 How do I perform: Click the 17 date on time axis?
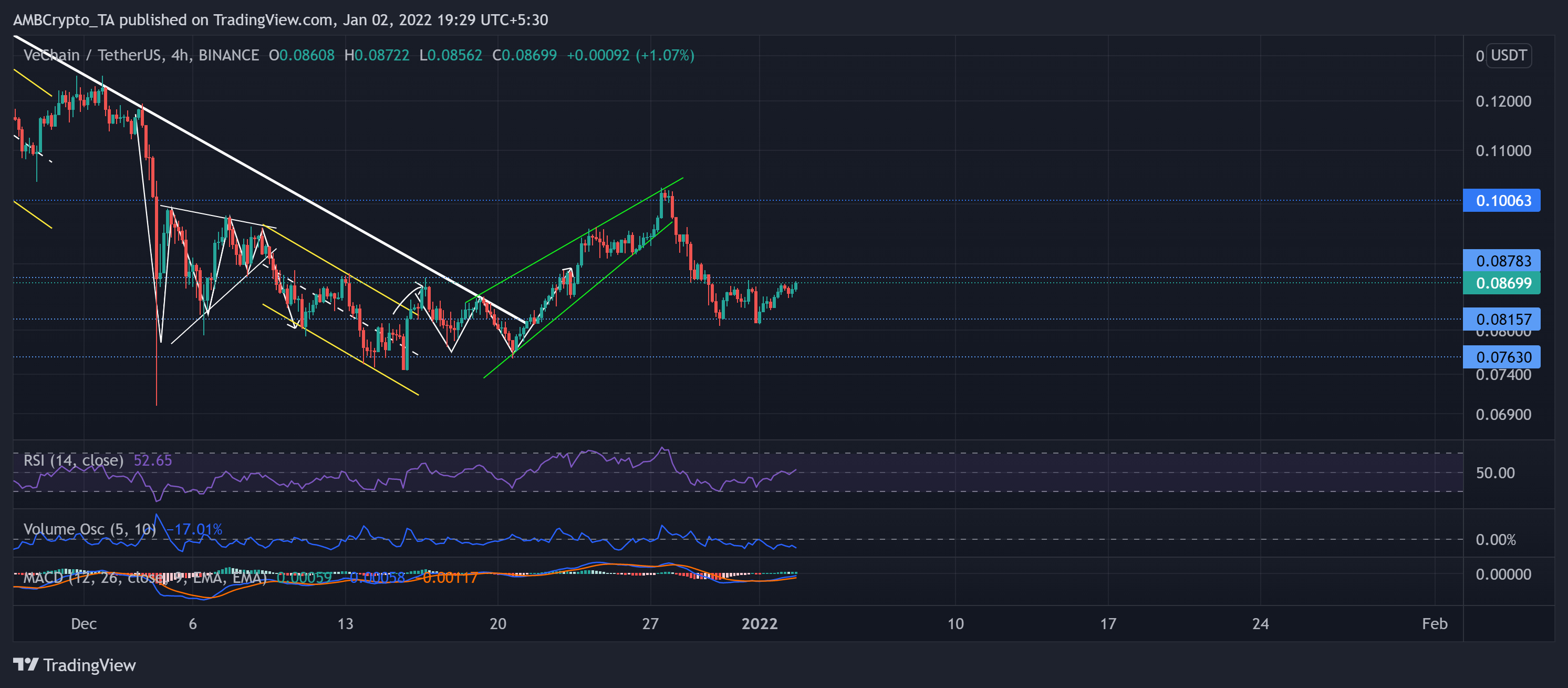tap(1108, 623)
